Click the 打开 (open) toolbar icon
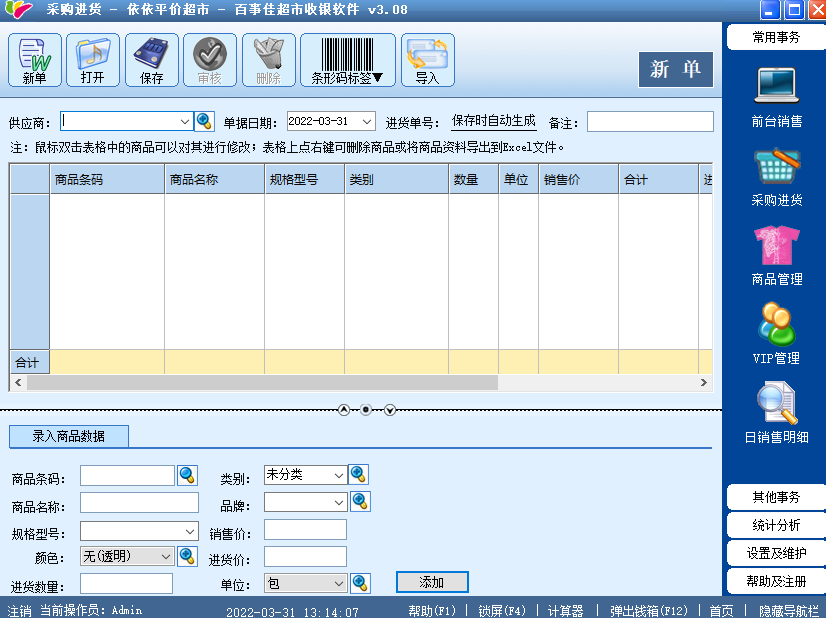 point(93,60)
